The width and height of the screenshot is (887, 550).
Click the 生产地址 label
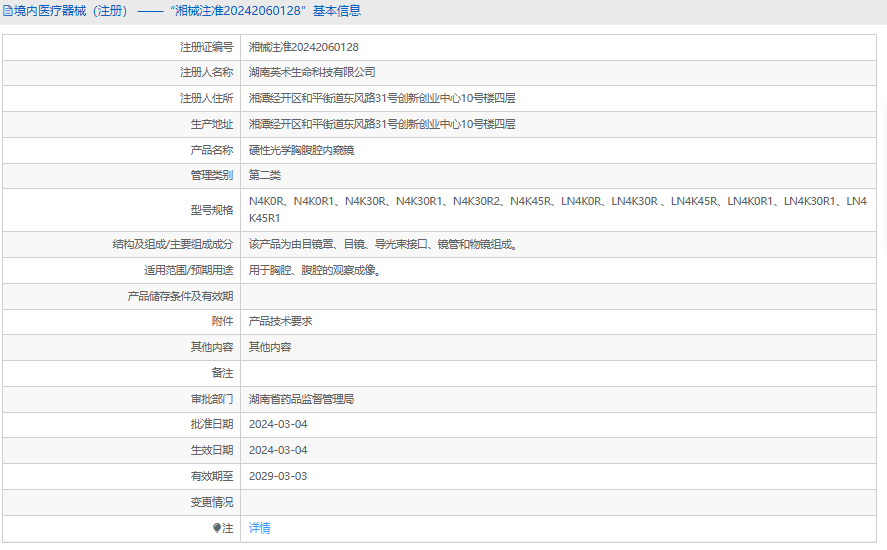coord(212,124)
